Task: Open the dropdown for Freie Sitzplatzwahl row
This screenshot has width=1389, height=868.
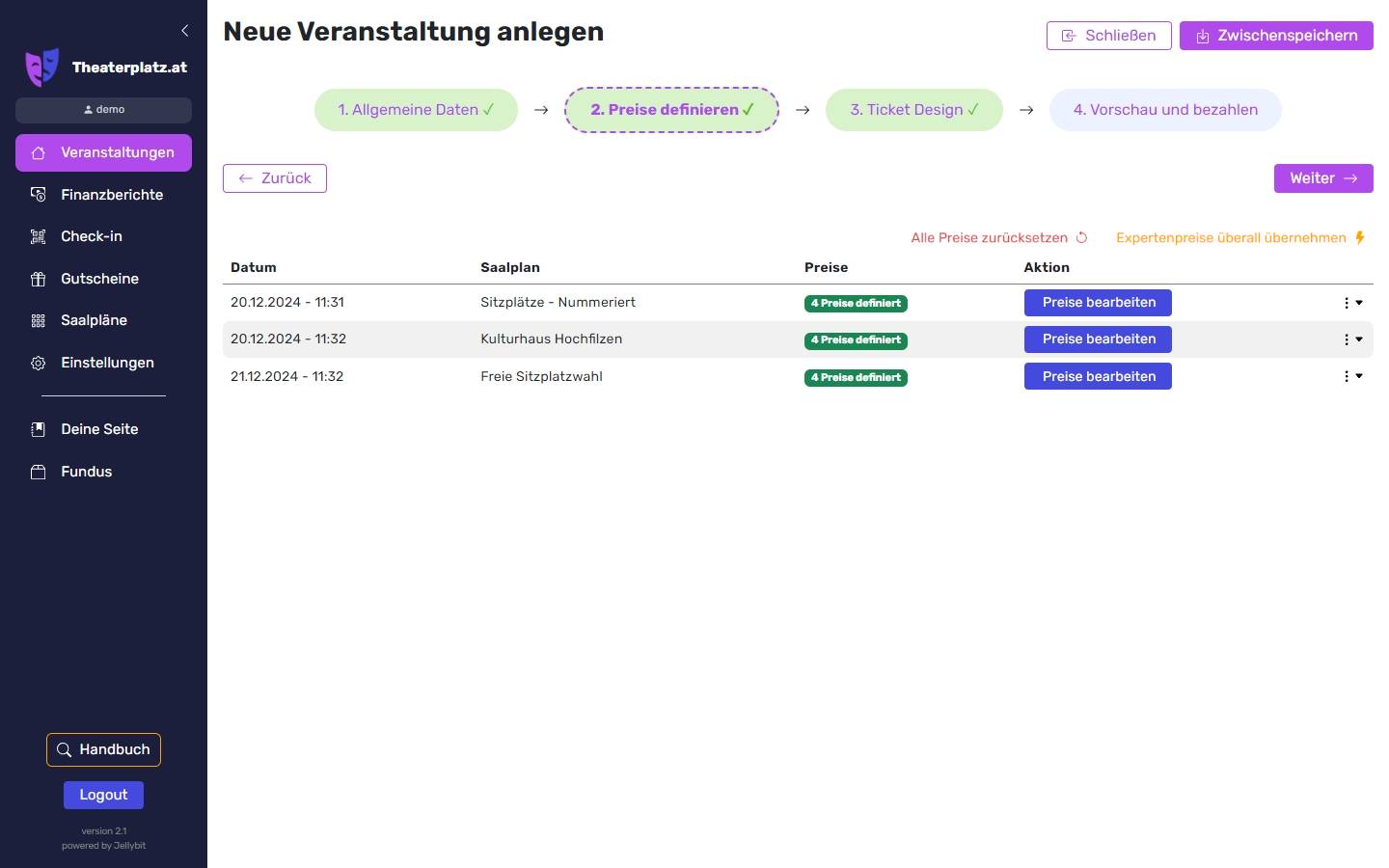Action: click(x=1352, y=376)
